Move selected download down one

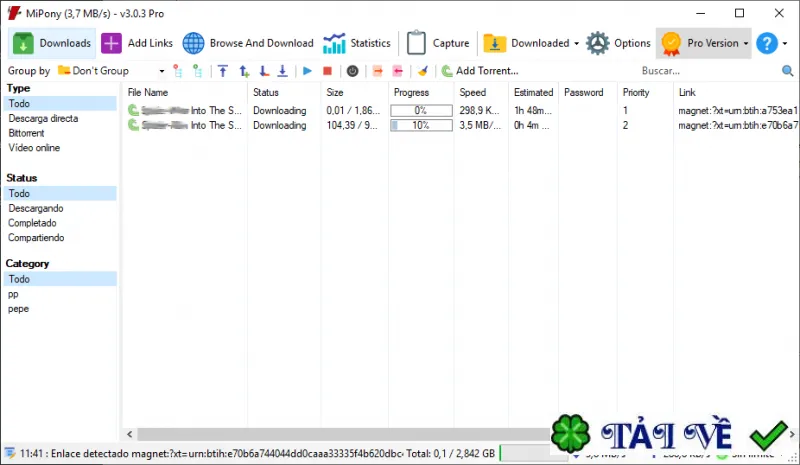click(x=263, y=71)
